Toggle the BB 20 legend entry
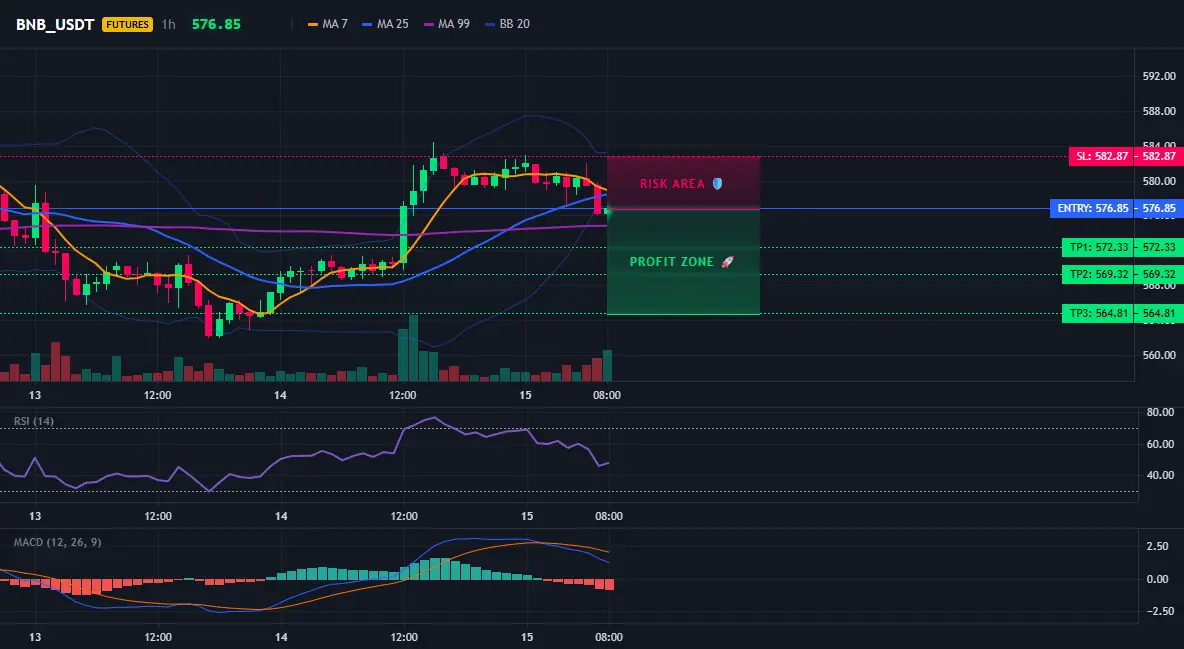This screenshot has width=1184, height=649. 507,24
